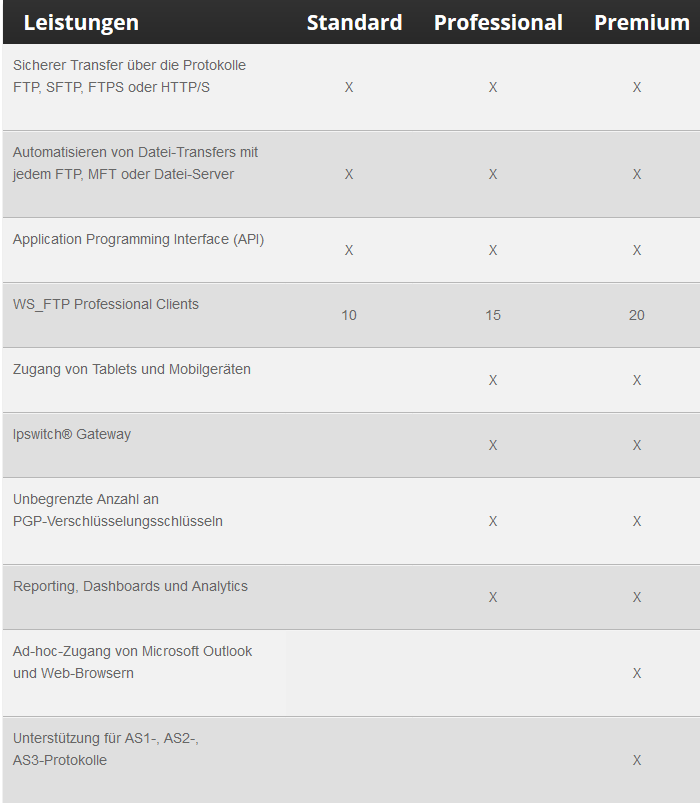Click 'Zugang von Tablets und Mobilgeräten' label

coord(132,369)
